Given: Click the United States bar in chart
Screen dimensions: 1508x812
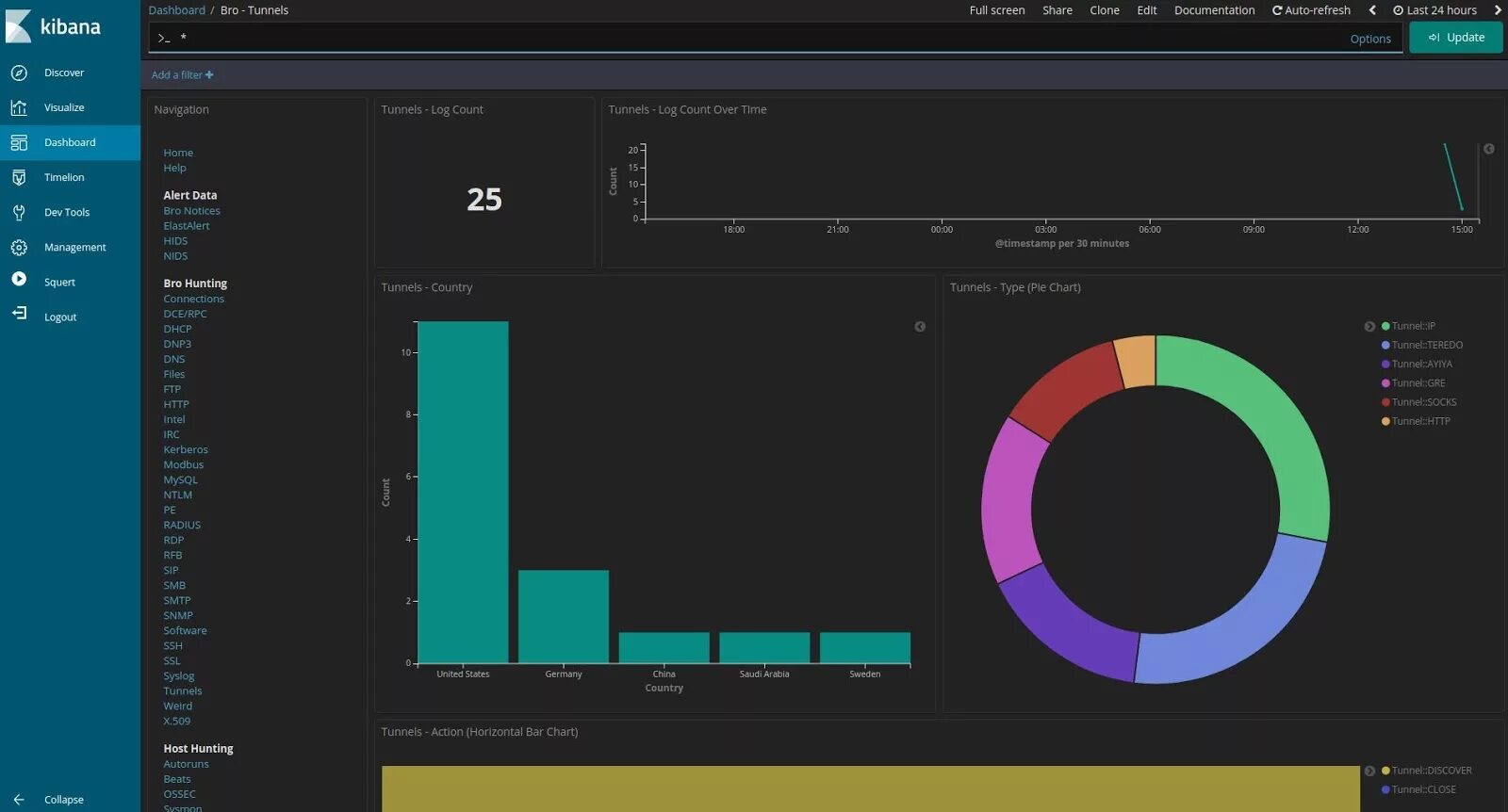Looking at the screenshot, I should 463,493.
